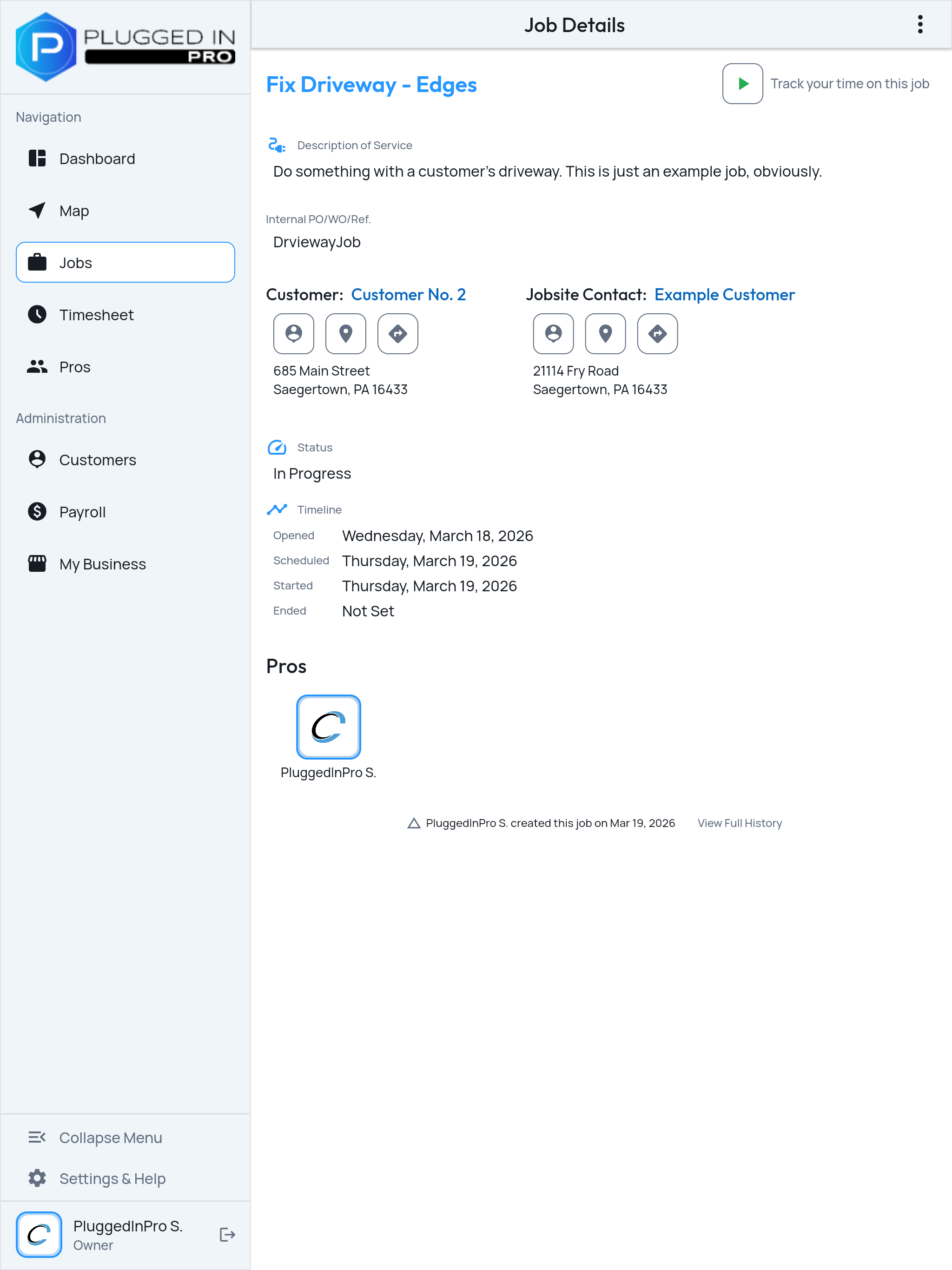Click the Description of Service plug icon

pyautogui.click(x=277, y=145)
